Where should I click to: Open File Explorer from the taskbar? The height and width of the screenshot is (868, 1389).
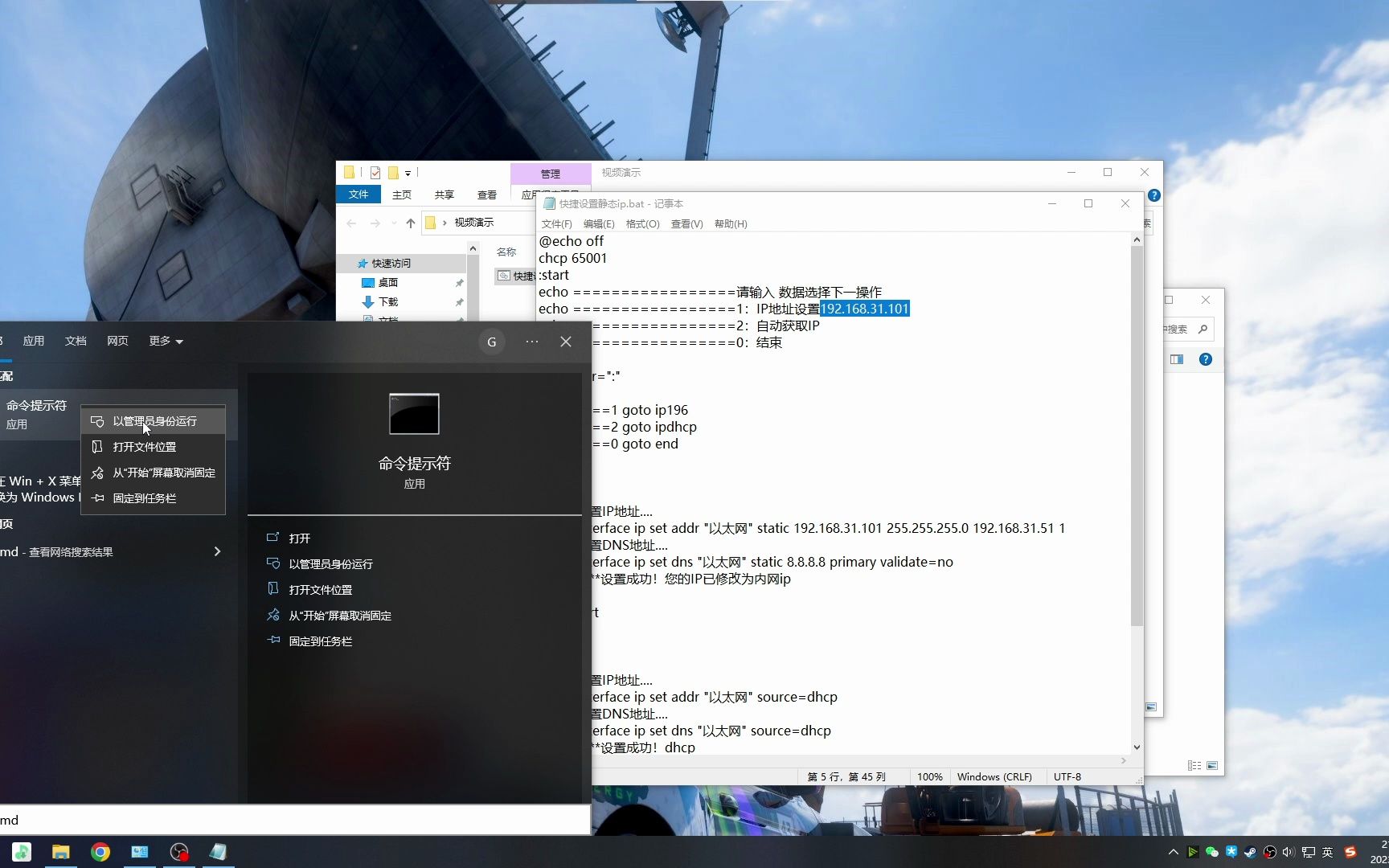click(x=61, y=852)
